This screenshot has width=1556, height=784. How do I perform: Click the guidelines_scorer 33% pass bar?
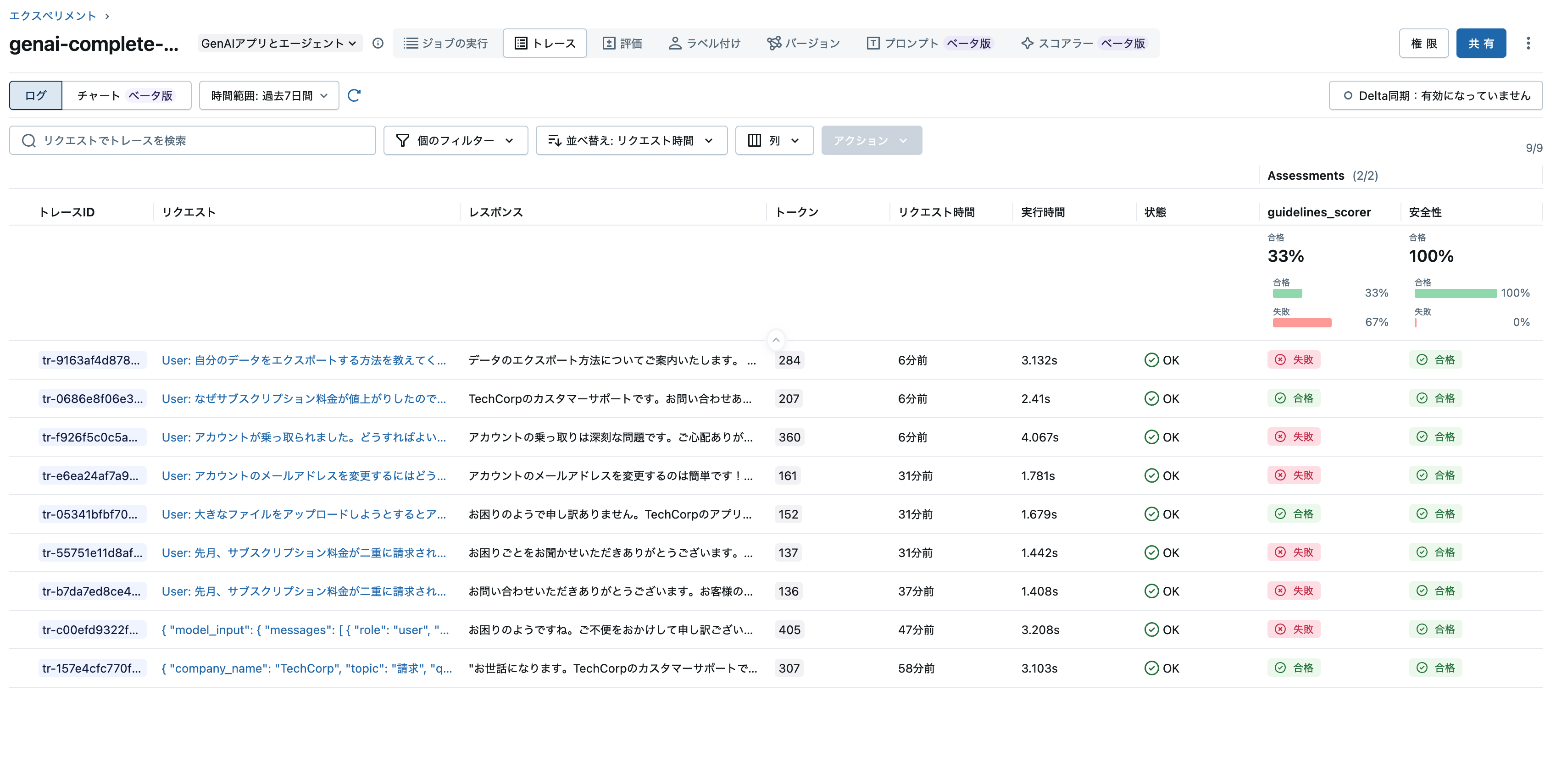pyautogui.click(x=1287, y=293)
